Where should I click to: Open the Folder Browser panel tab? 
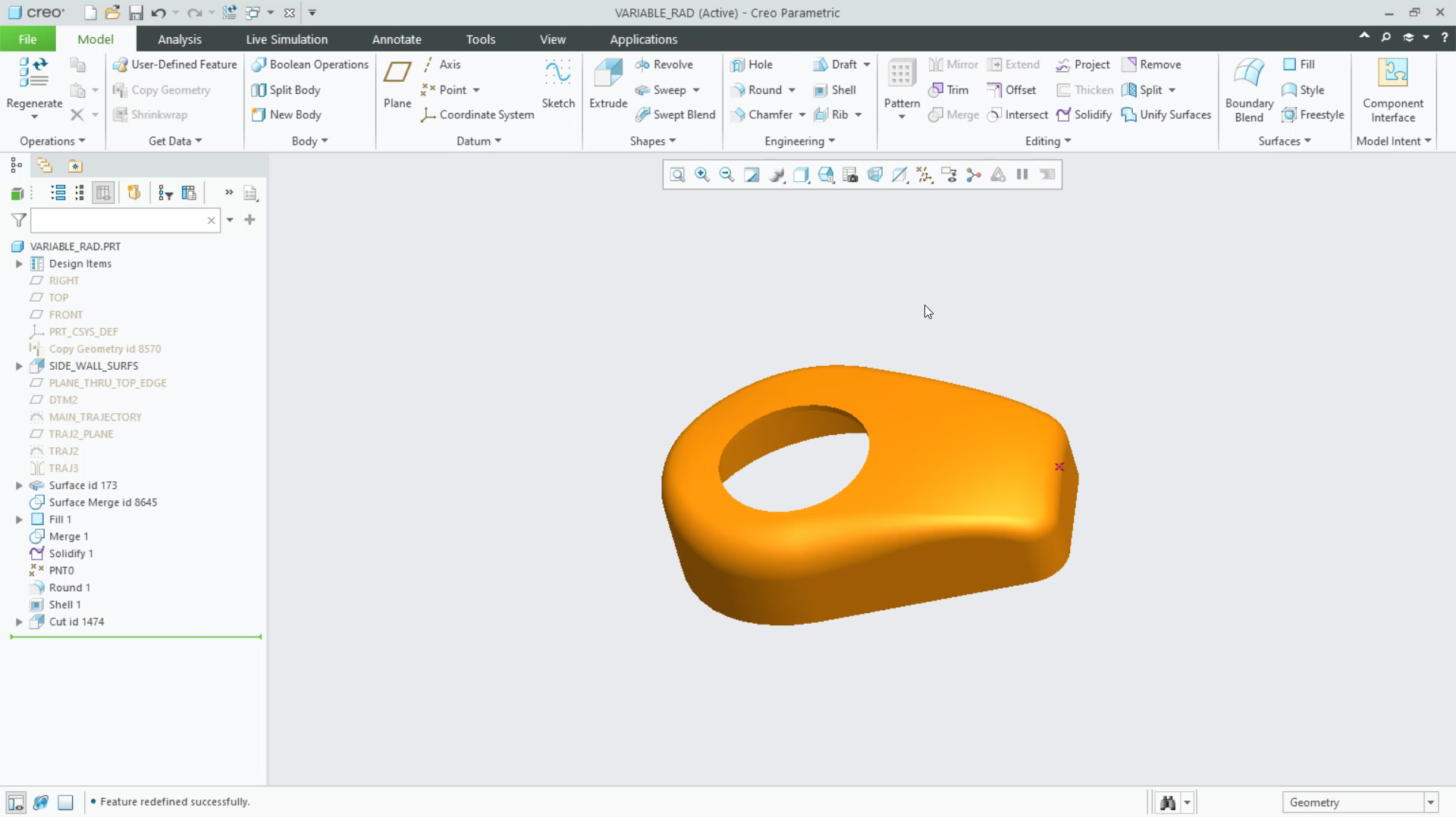[x=45, y=165]
